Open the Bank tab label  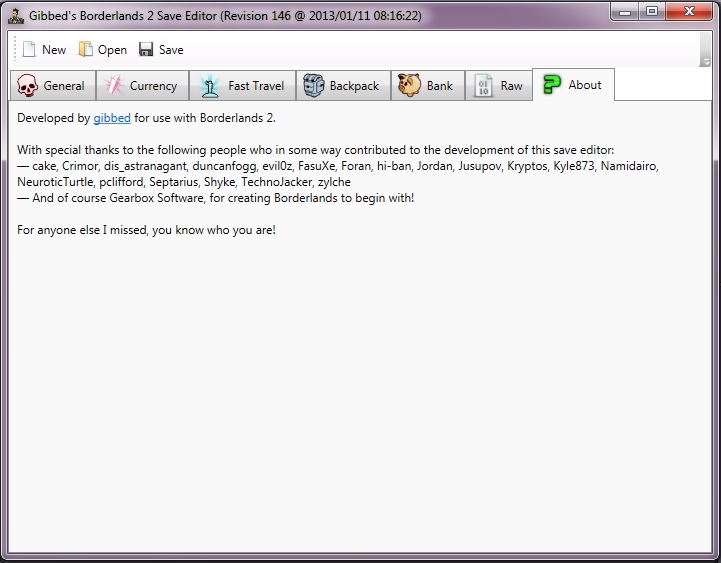point(440,86)
